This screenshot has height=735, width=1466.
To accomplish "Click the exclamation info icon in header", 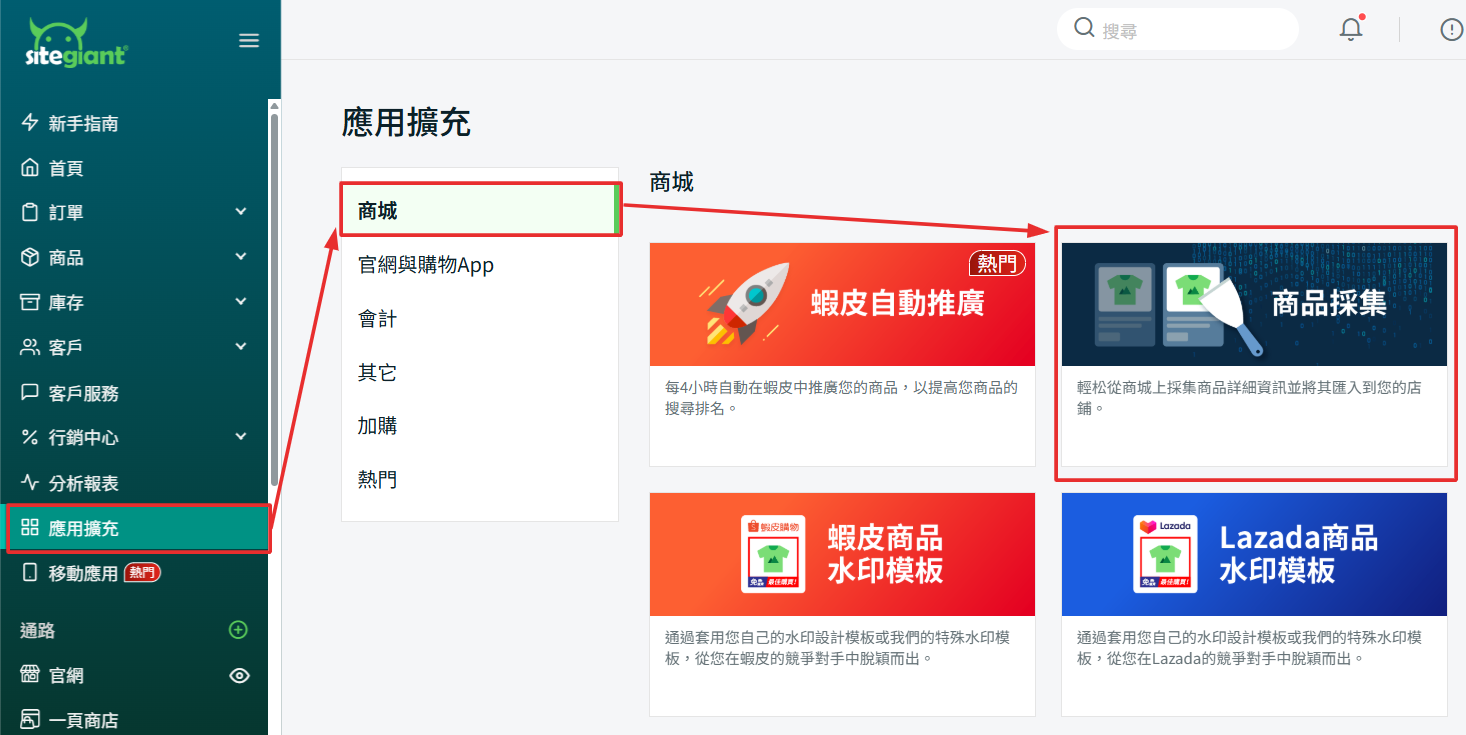I will (x=1451, y=30).
